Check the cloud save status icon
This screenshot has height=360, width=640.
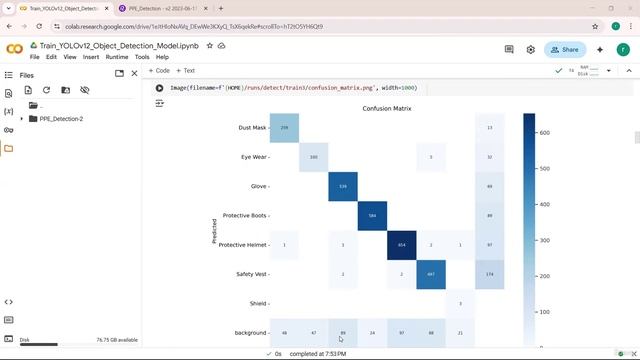[x=222, y=46]
